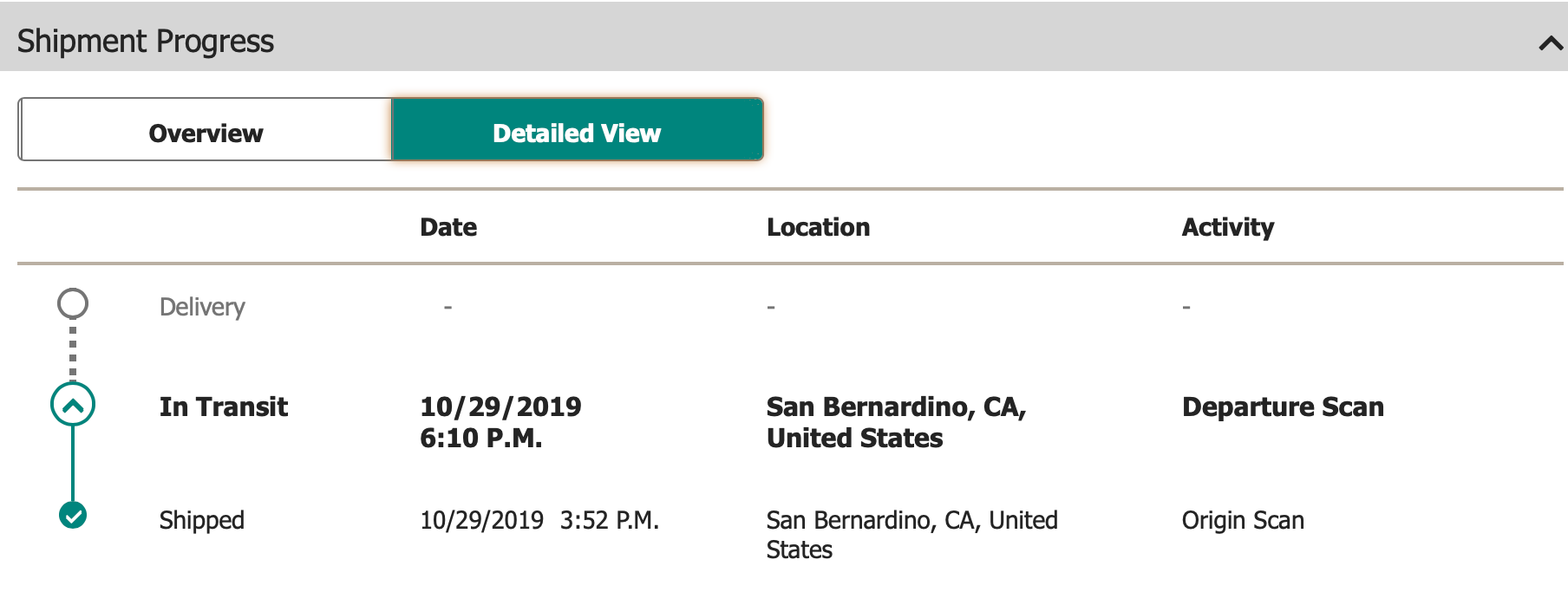Select the Delivery status label

pos(202,307)
